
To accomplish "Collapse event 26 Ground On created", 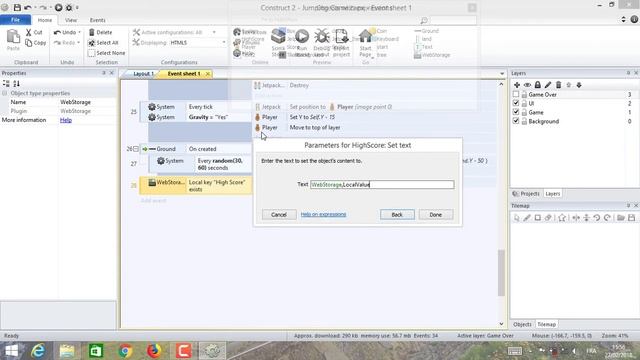I will tap(136, 149).
